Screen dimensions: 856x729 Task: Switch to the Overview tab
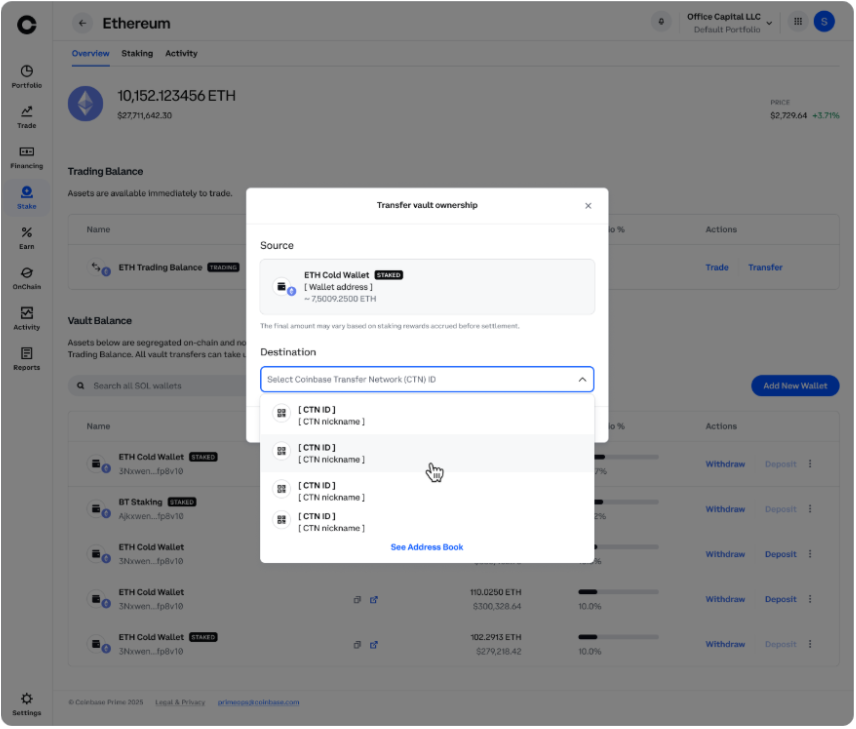click(91, 54)
